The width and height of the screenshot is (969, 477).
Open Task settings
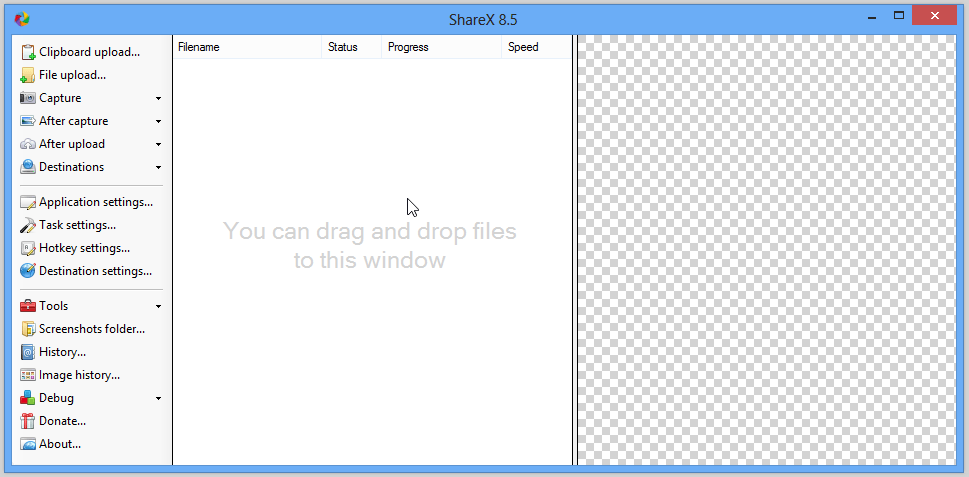click(x=77, y=225)
